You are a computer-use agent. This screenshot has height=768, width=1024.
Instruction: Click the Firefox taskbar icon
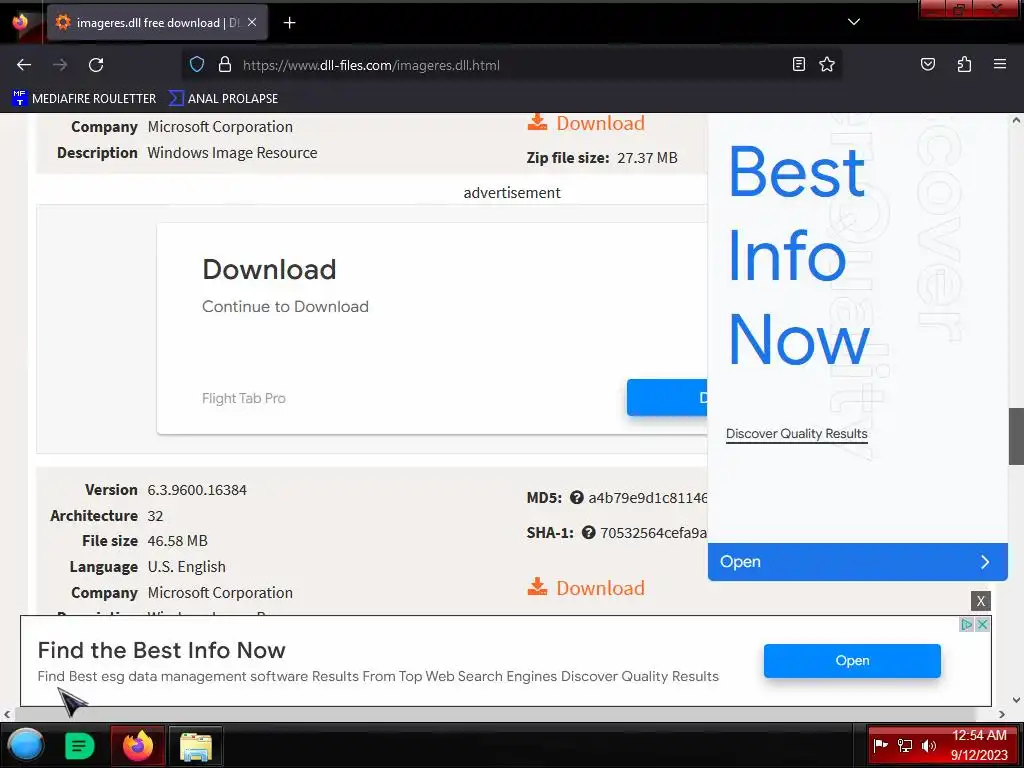138,745
